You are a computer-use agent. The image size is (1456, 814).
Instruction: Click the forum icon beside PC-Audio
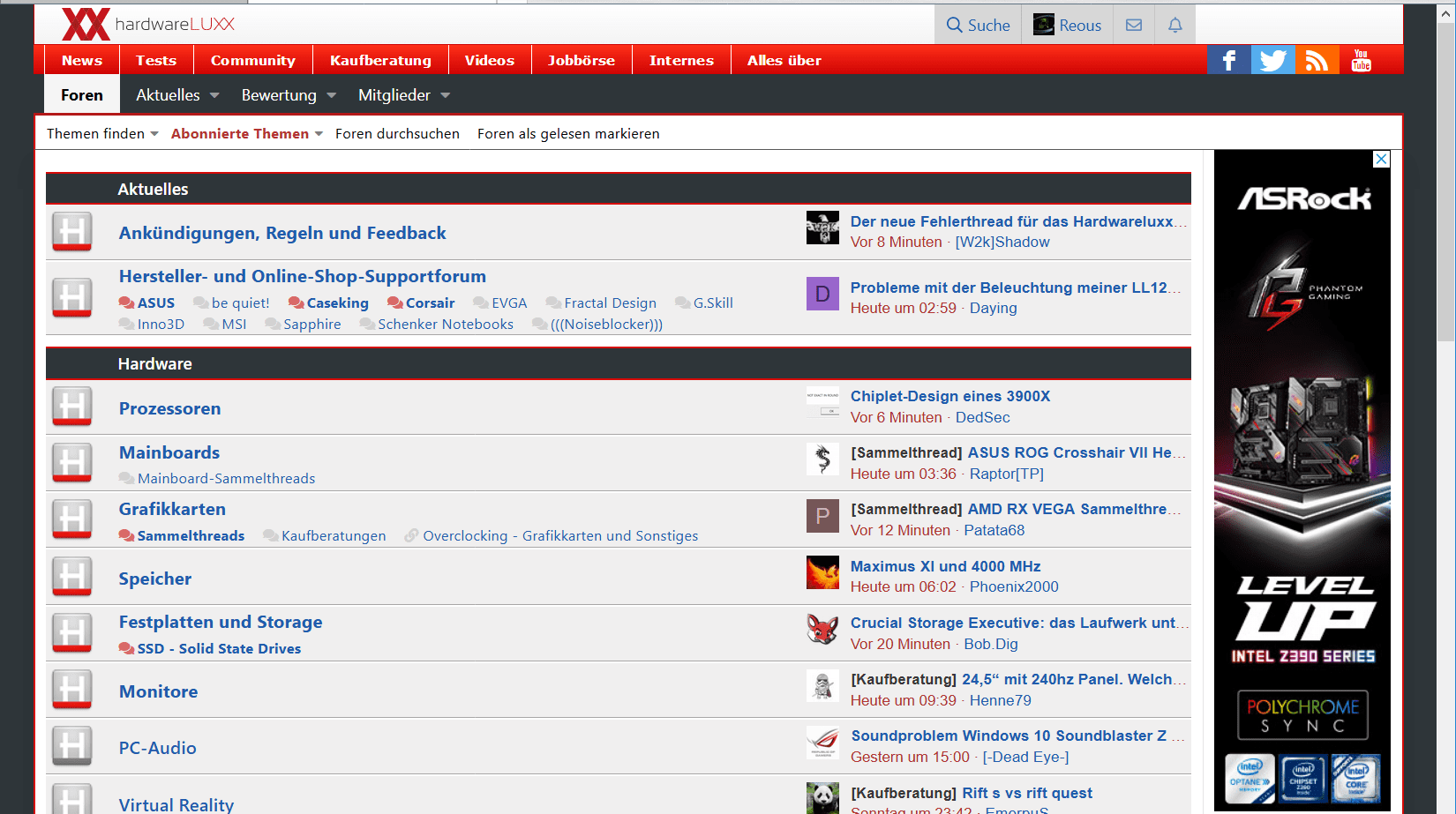(x=72, y=746)
